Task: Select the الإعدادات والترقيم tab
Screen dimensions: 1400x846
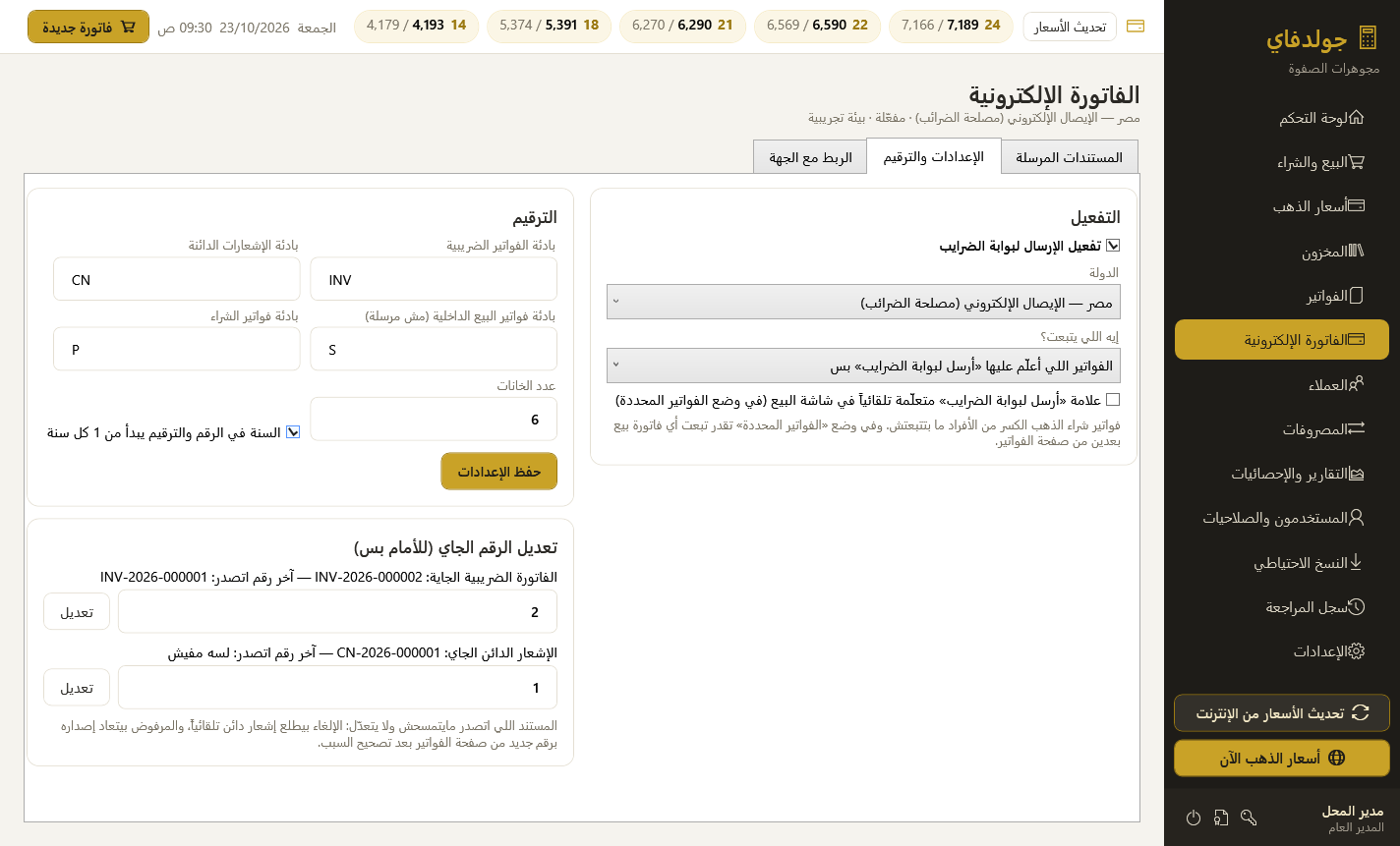Action: point(933,157)
